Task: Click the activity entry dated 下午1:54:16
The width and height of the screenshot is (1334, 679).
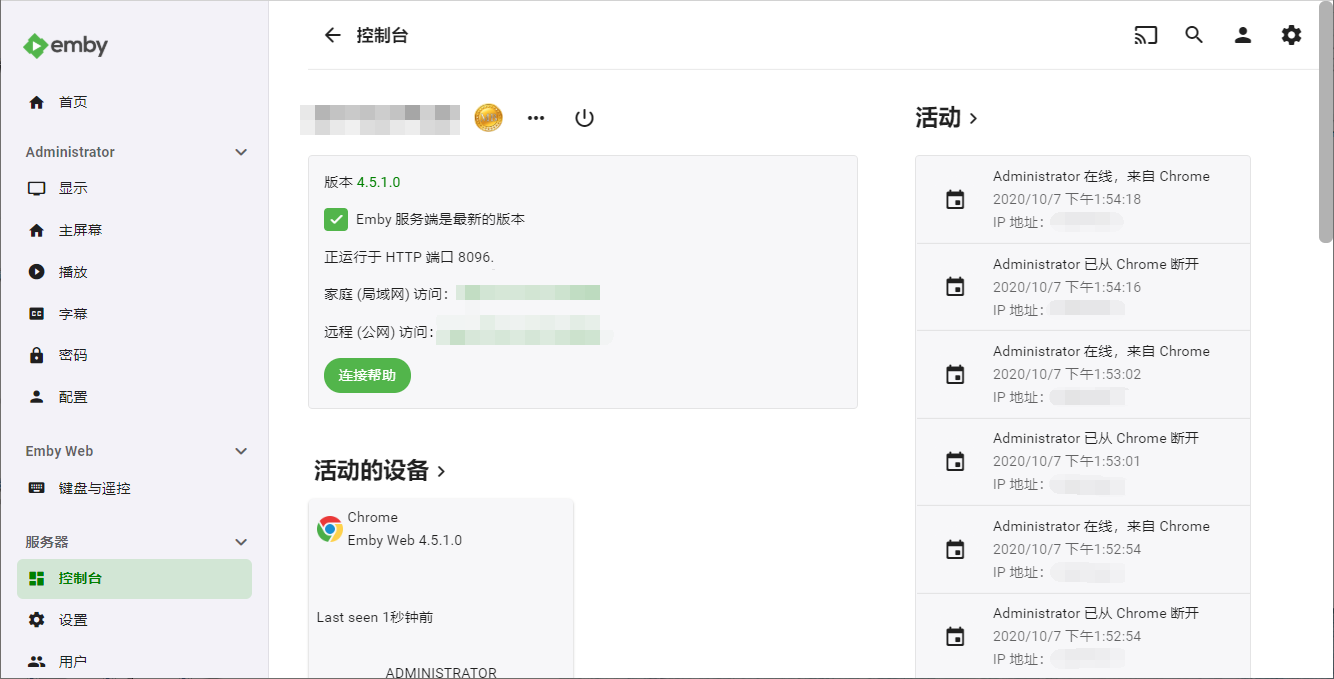Action: 1083,287
